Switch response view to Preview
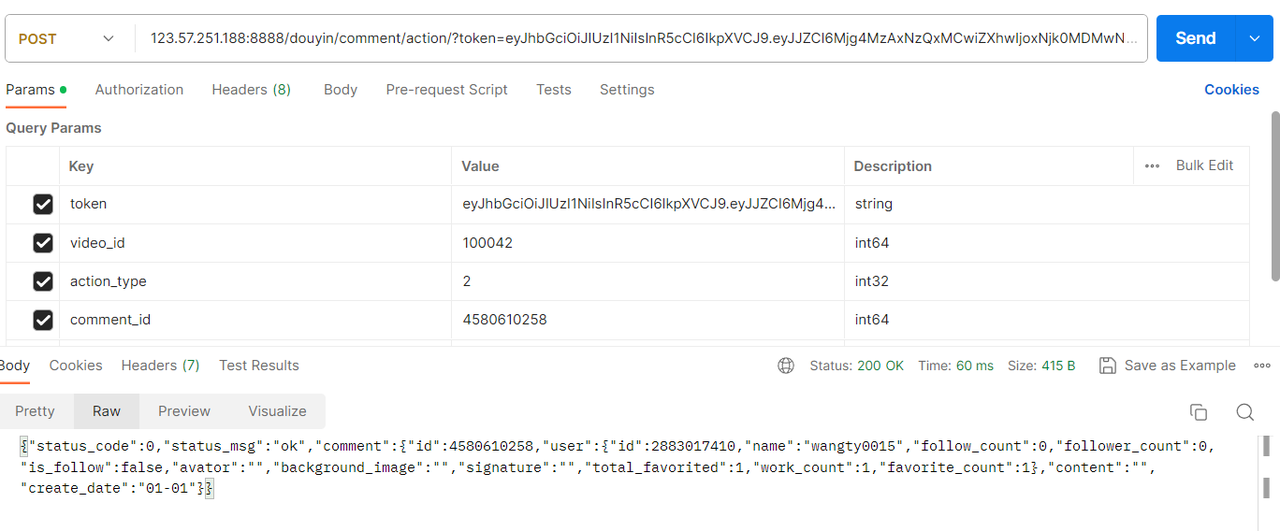 click(184, 411)
